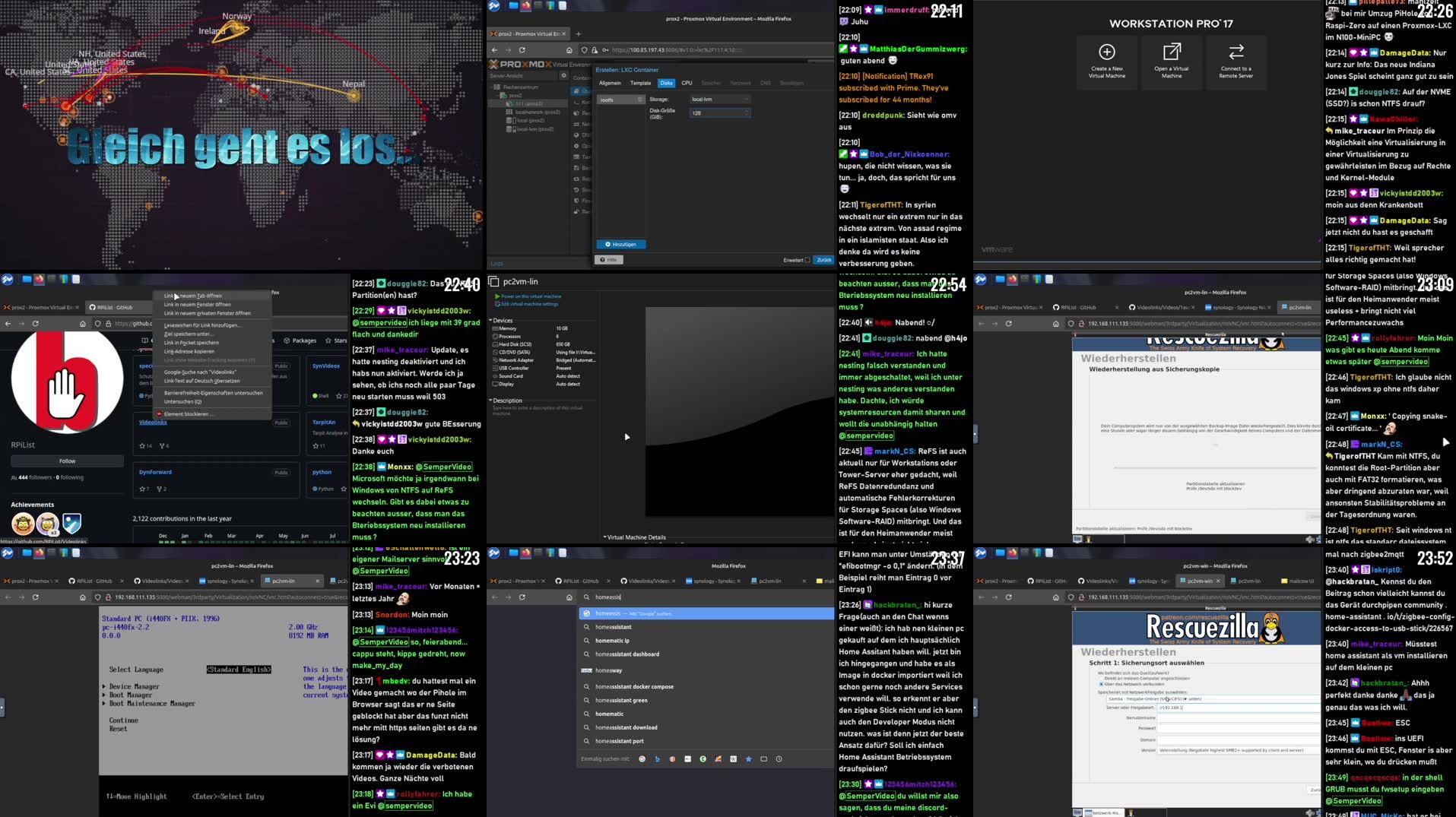
Task: Open the Standard English language selector in BIOS
Action: pyautogui.click(x=239, y=670)
